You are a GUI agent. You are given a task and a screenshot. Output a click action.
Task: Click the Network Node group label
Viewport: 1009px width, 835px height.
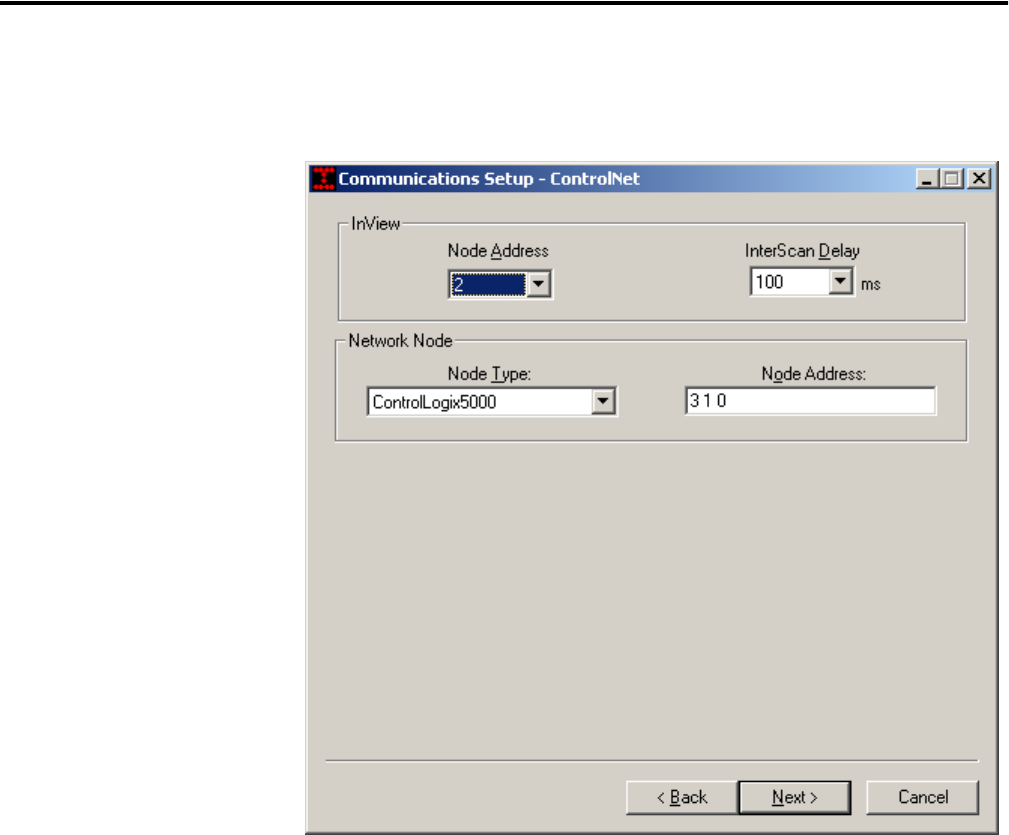click(x=400, y=340)
